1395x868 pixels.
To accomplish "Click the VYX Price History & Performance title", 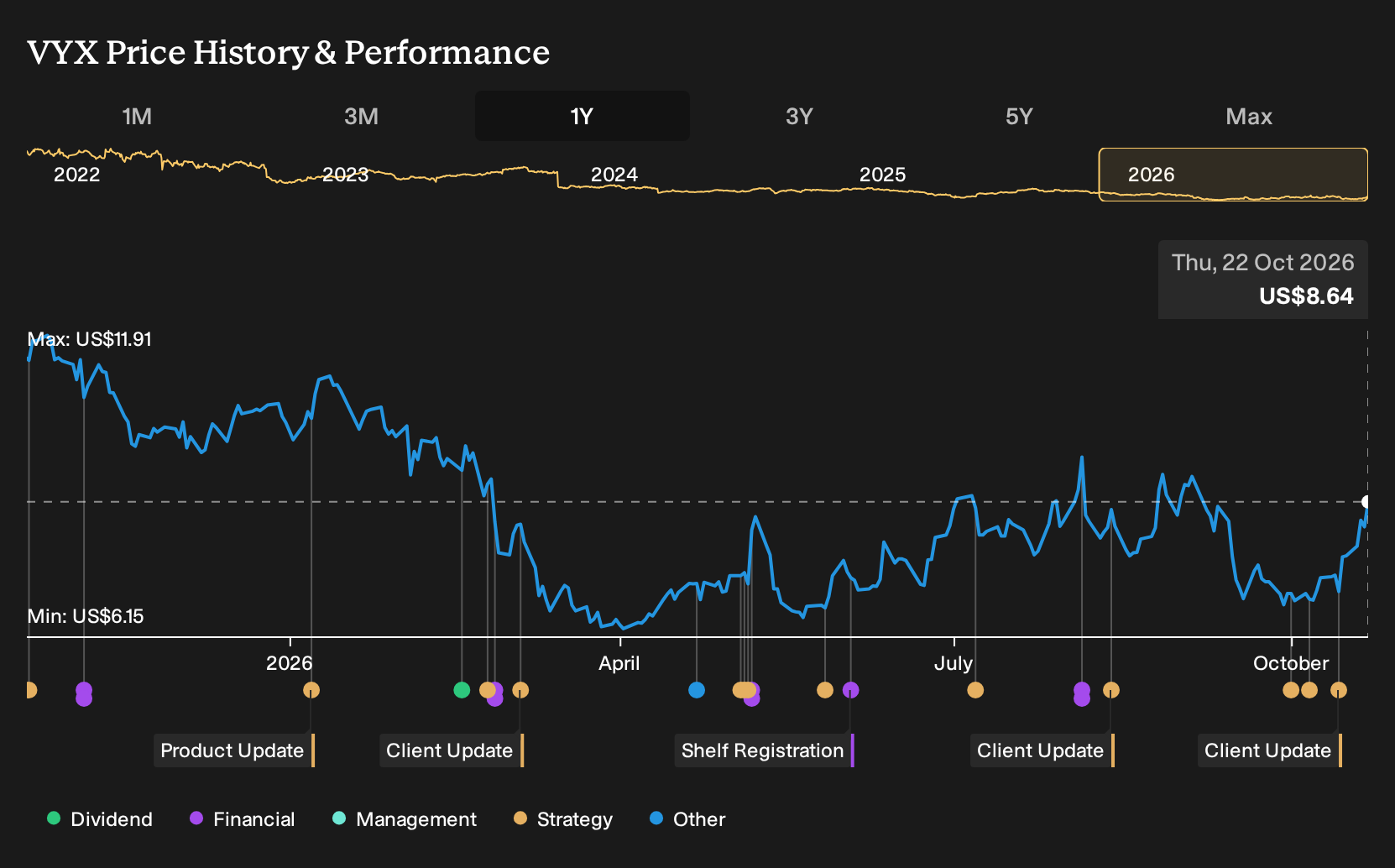I will click(289, 52).
